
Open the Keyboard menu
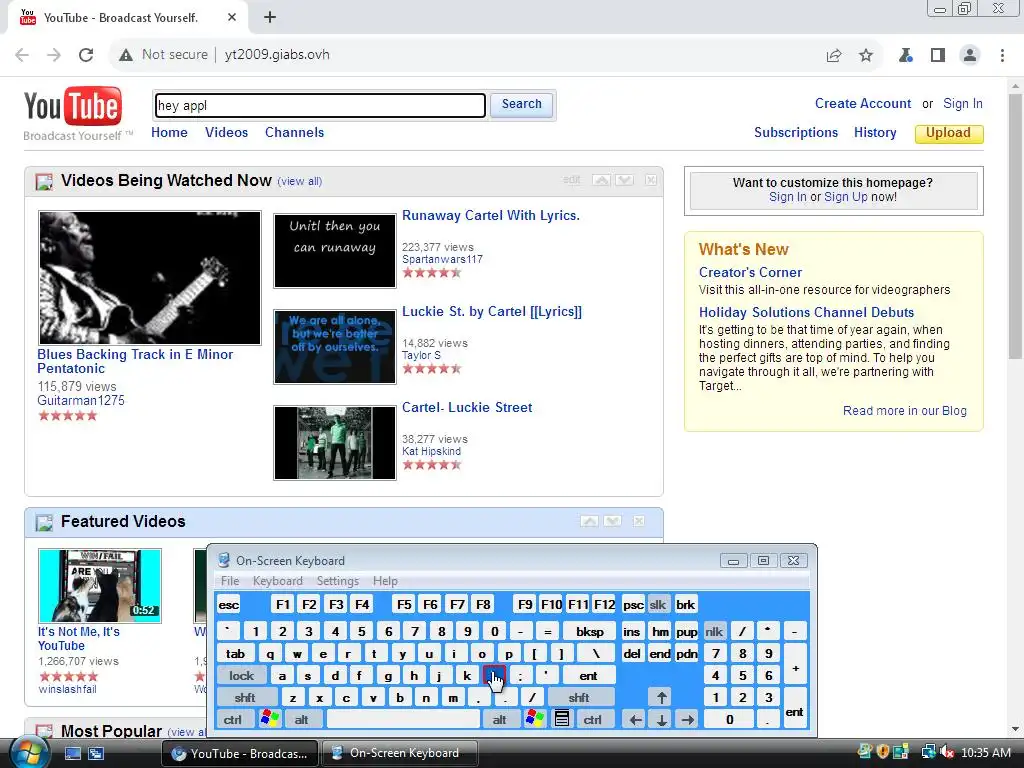click(x=278, y=581)
